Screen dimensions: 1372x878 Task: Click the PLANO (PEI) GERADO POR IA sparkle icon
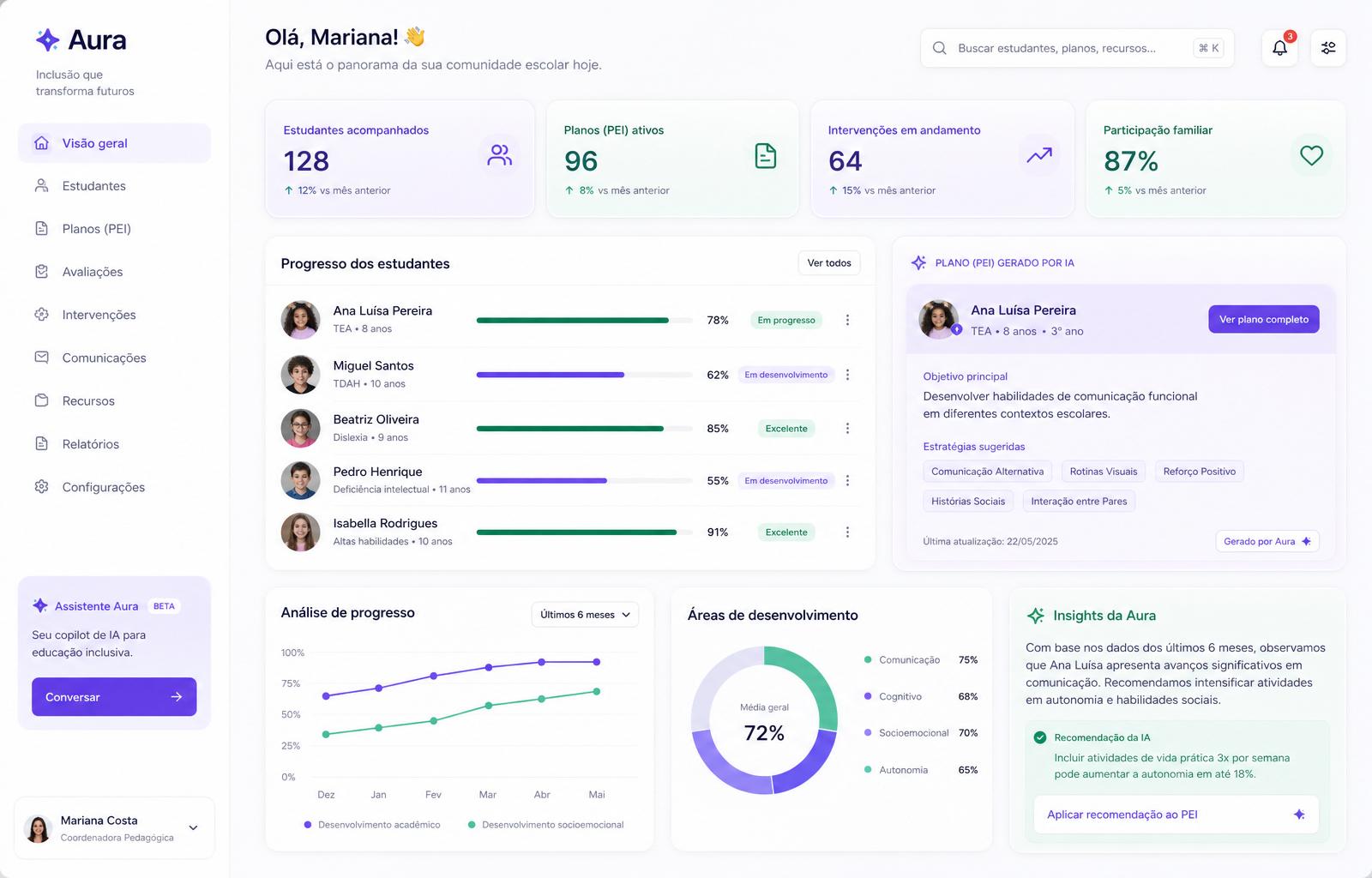[918, 262]
